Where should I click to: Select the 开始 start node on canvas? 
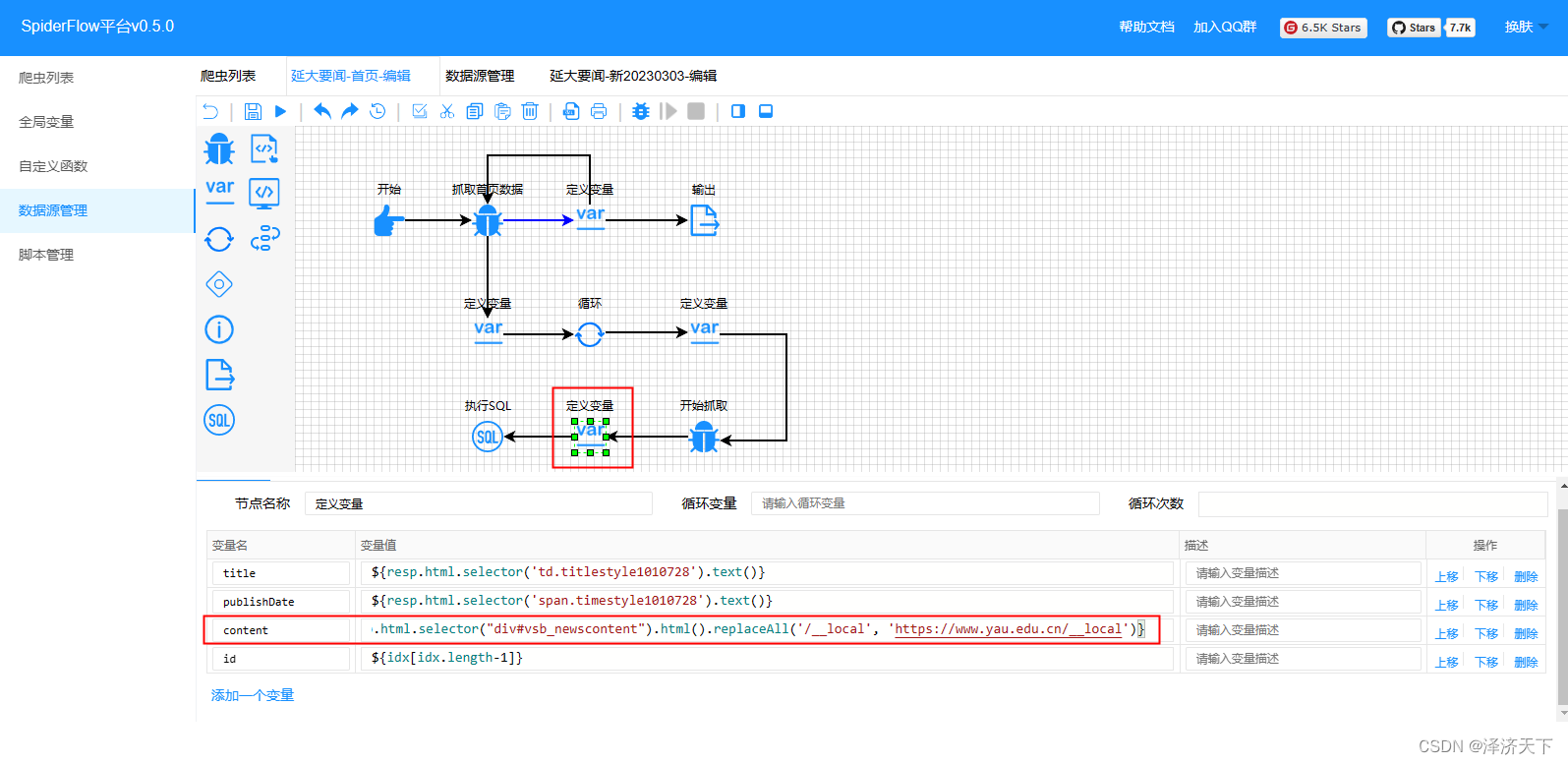click(x=389, y=220)
